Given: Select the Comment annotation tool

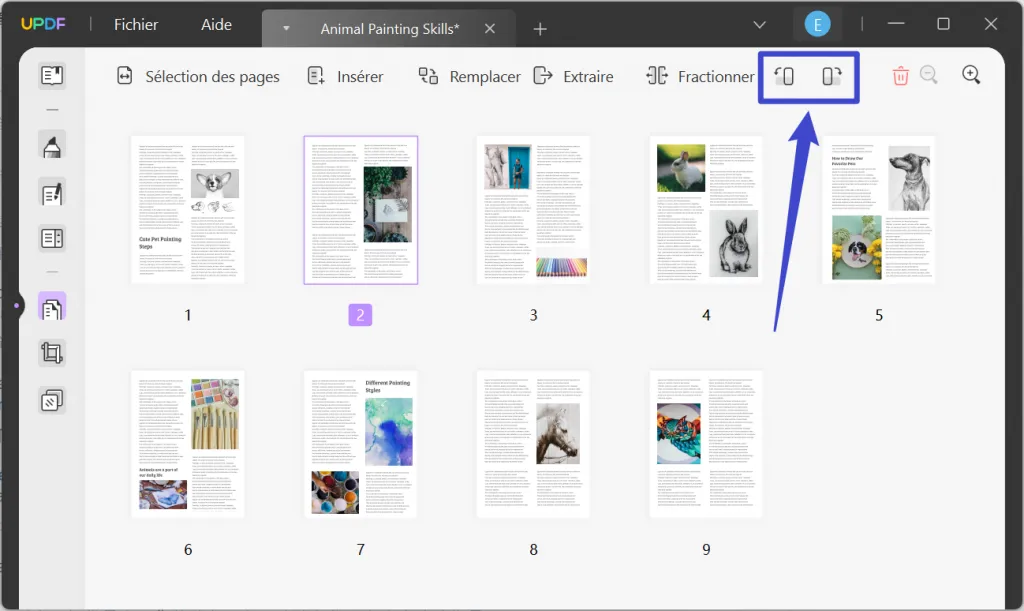Looking at the screenshot, I should [x=51, y=144].
